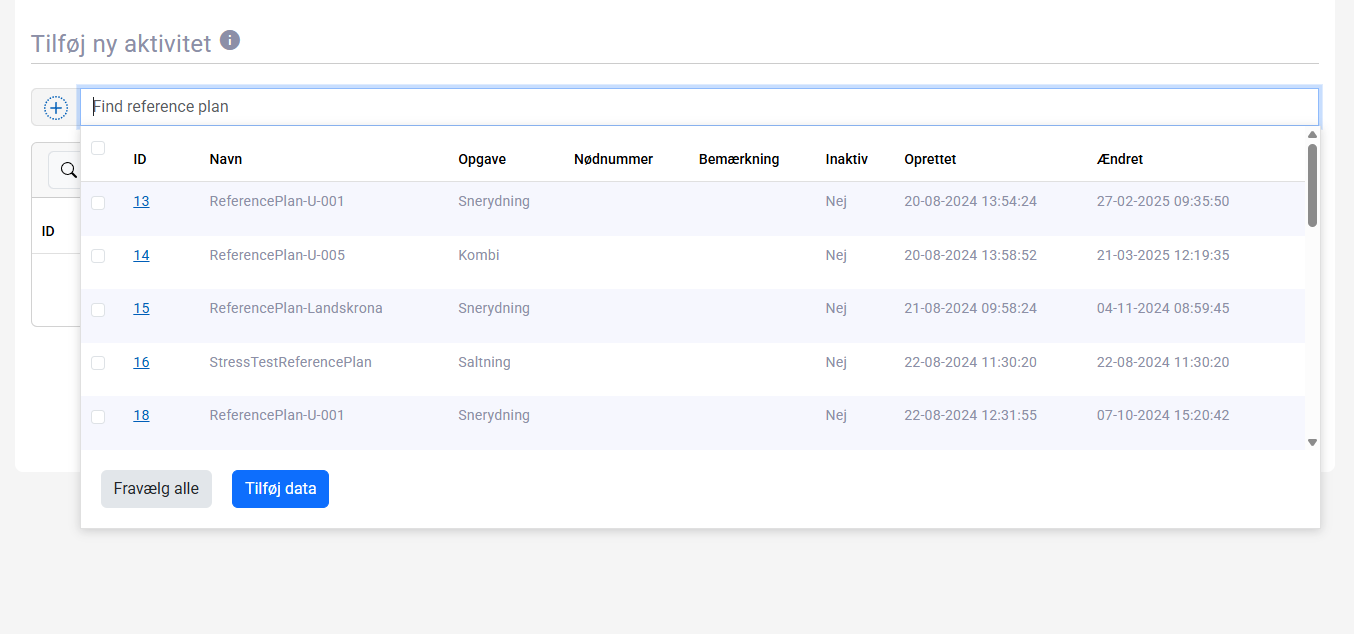Focus the Find reference plan search field
The height and width of the screenshot is (634, 1354).
pyautogui.click(x=699, y=106)
